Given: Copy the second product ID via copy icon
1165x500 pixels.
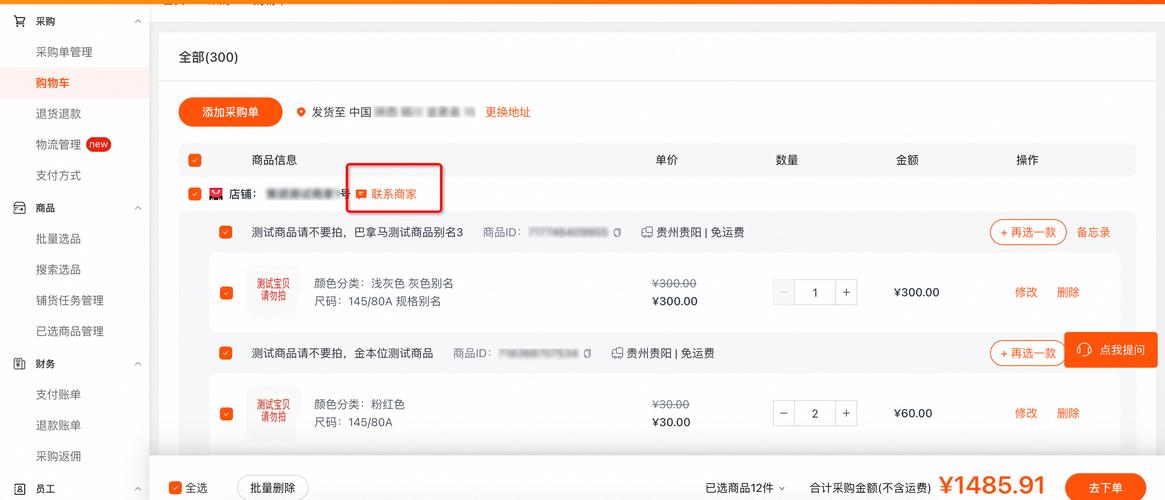Looking at the screenshot, I should pyautogui.click(x=588, y=353).
